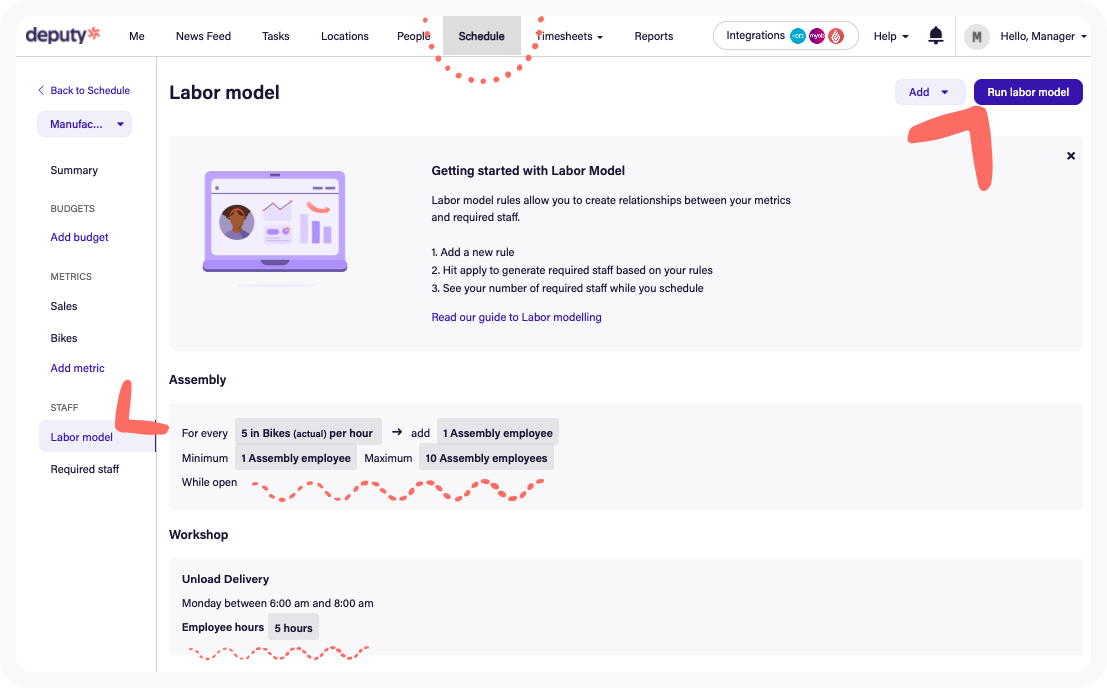Open the News Feed menu item
Image resolution: width=1107 pixels, height=688 pixels.
(203, 37)
